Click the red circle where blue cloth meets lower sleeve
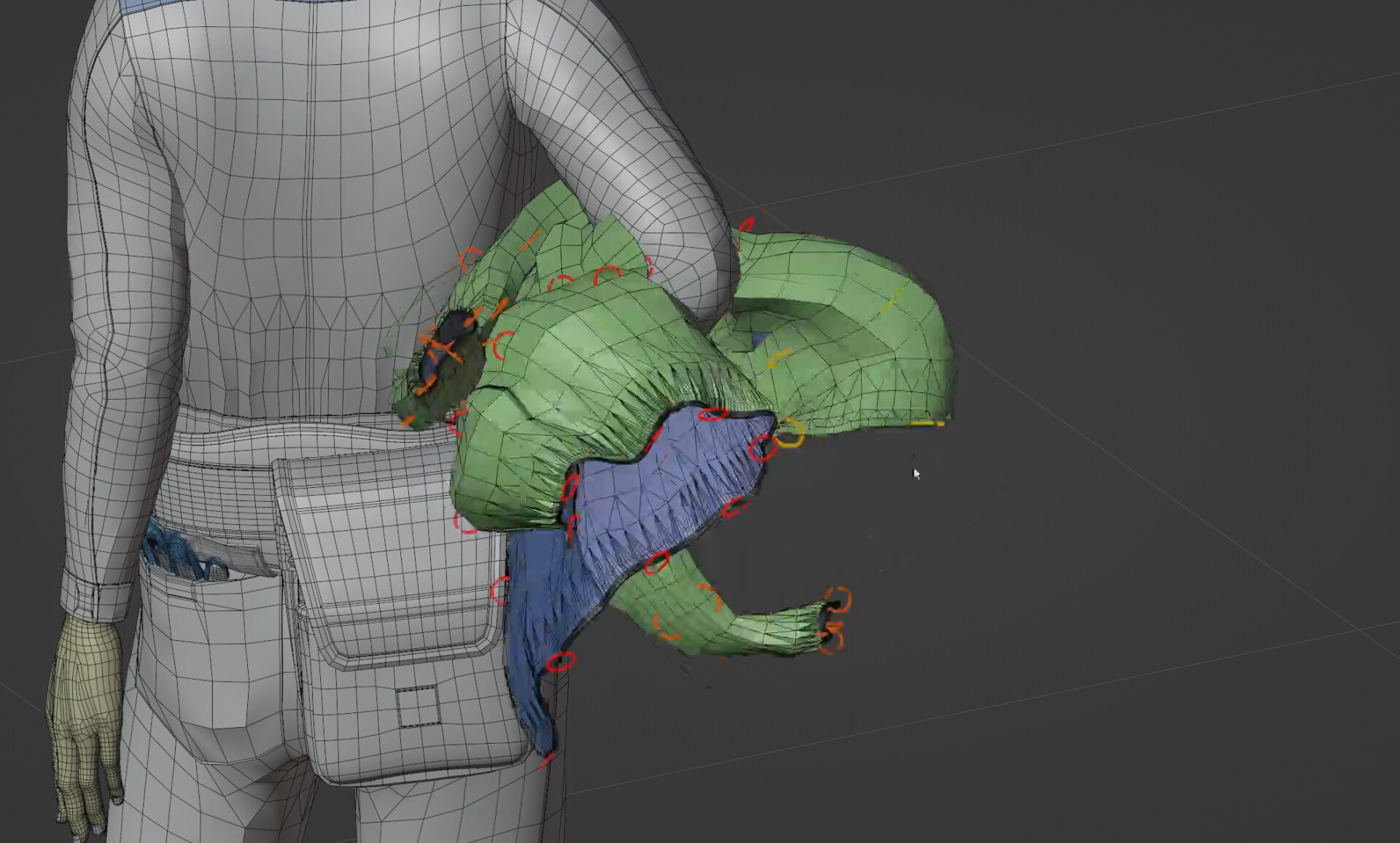1400x843 pixels. [656, 562]
